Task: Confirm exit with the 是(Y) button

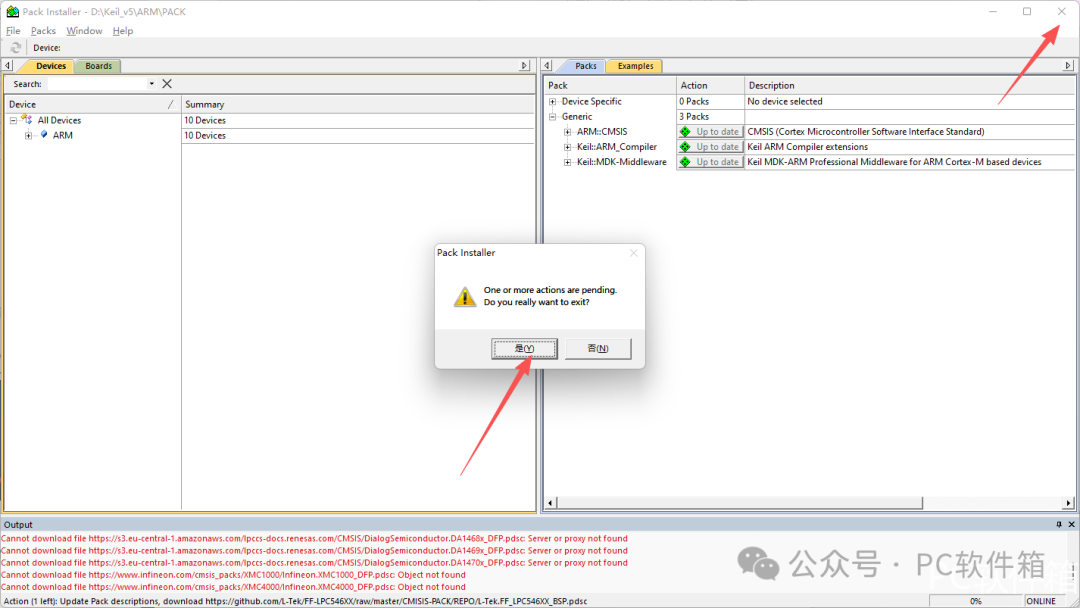Action: [x=524, y=348]
